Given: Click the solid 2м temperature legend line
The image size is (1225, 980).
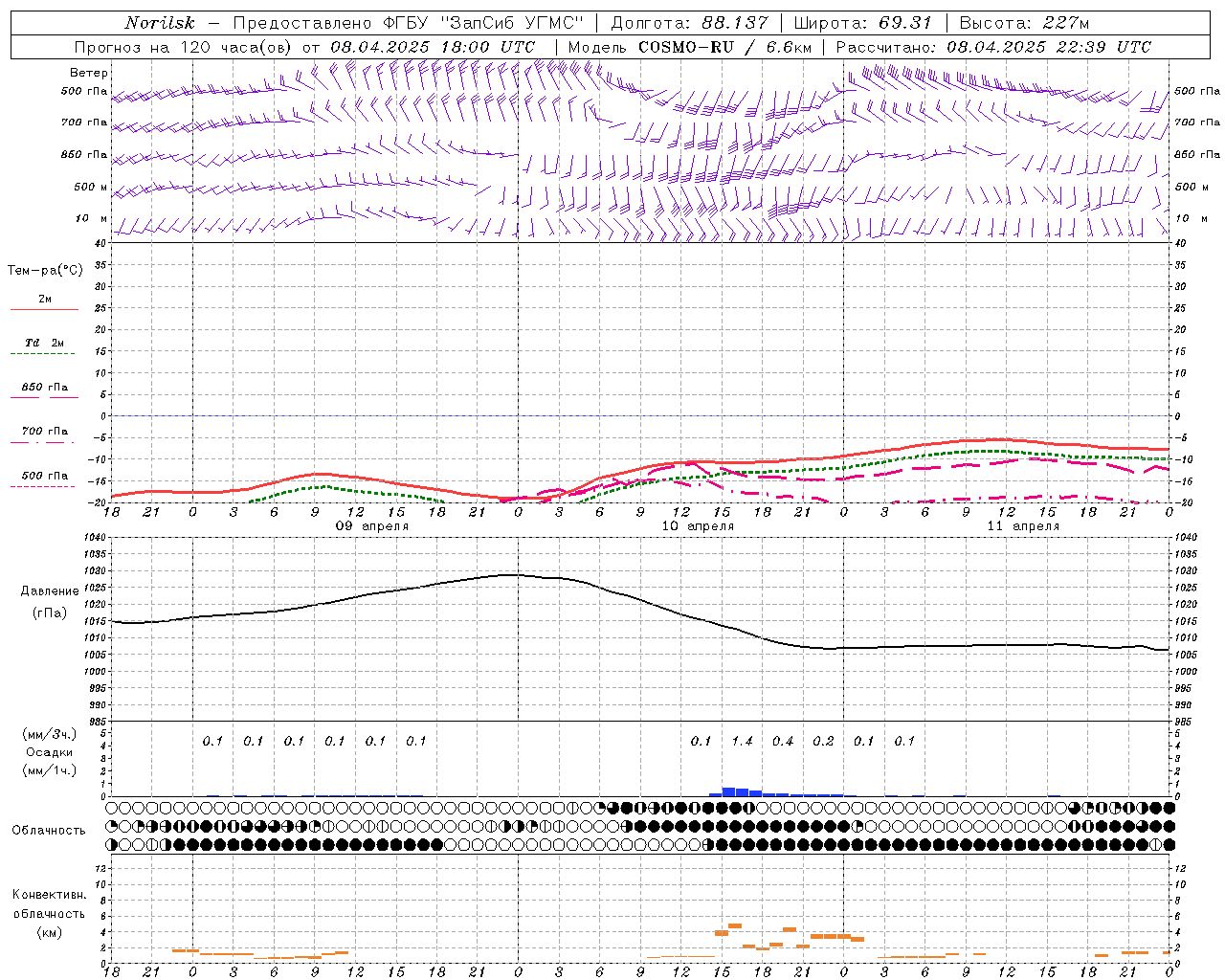Looking at the screenshot, I should coord(44,309).
